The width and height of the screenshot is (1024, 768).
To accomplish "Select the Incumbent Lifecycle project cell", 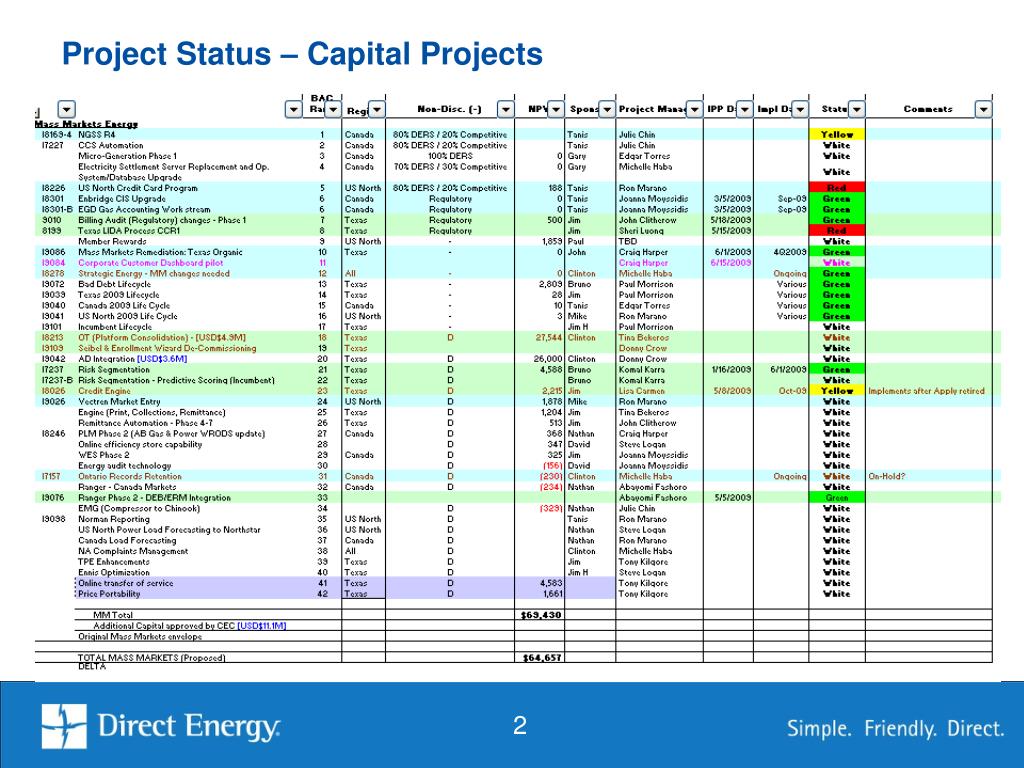I will [115, 327].
